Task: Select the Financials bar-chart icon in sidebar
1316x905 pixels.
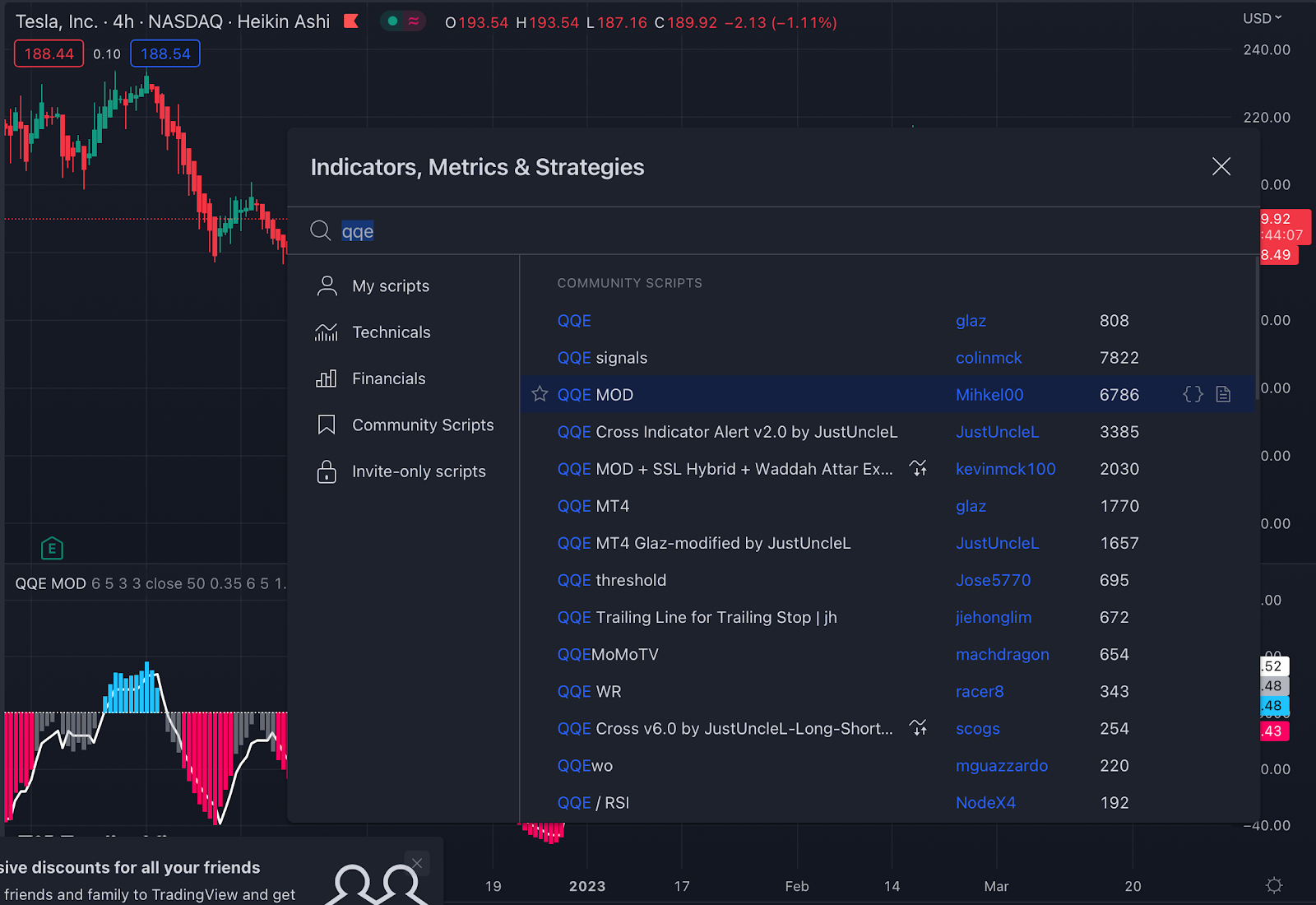Action: pyautogui.click(x=327, y=378)
